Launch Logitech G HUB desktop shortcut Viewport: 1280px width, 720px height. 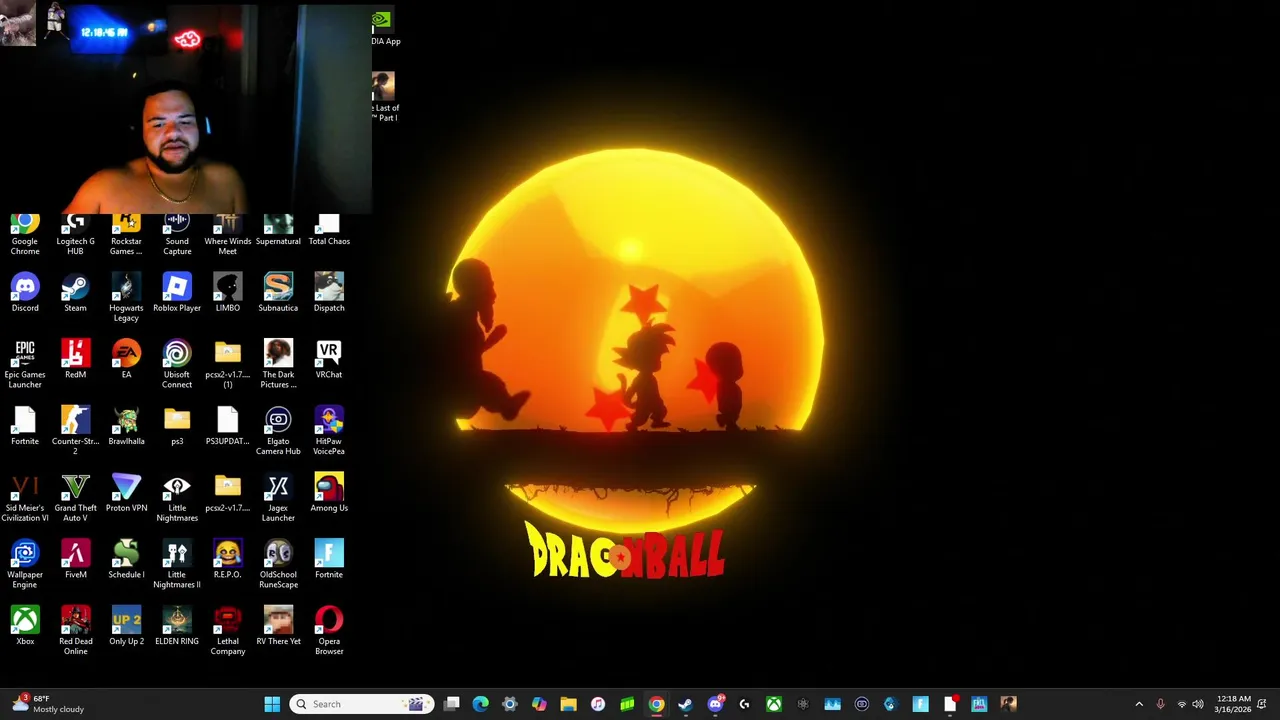click(75, 235)
